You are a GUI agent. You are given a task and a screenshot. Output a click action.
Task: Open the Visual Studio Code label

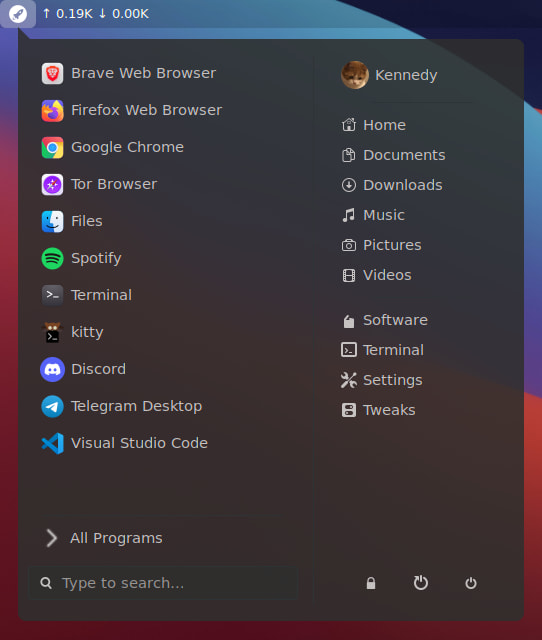click(x=139, y=443)
